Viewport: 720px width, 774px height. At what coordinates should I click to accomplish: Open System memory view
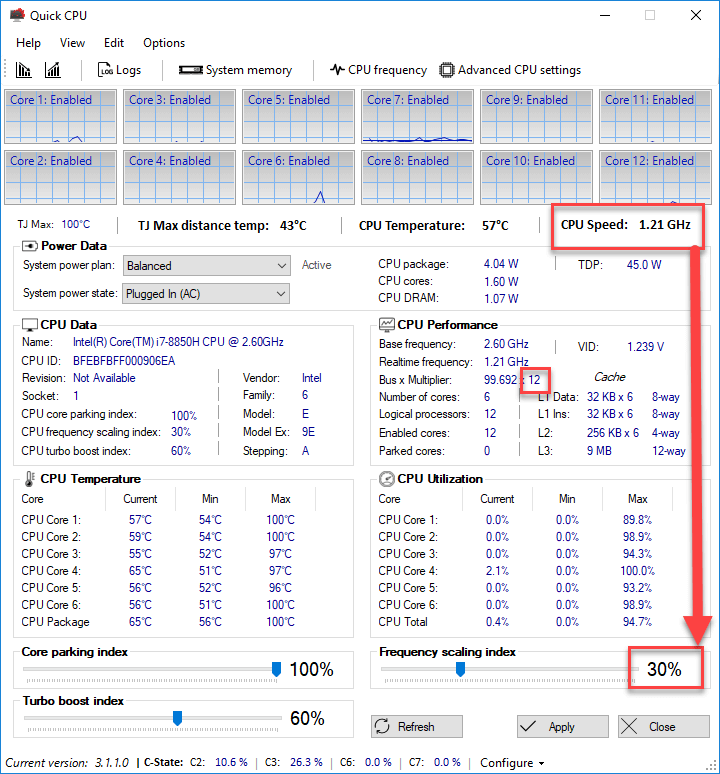235,70
